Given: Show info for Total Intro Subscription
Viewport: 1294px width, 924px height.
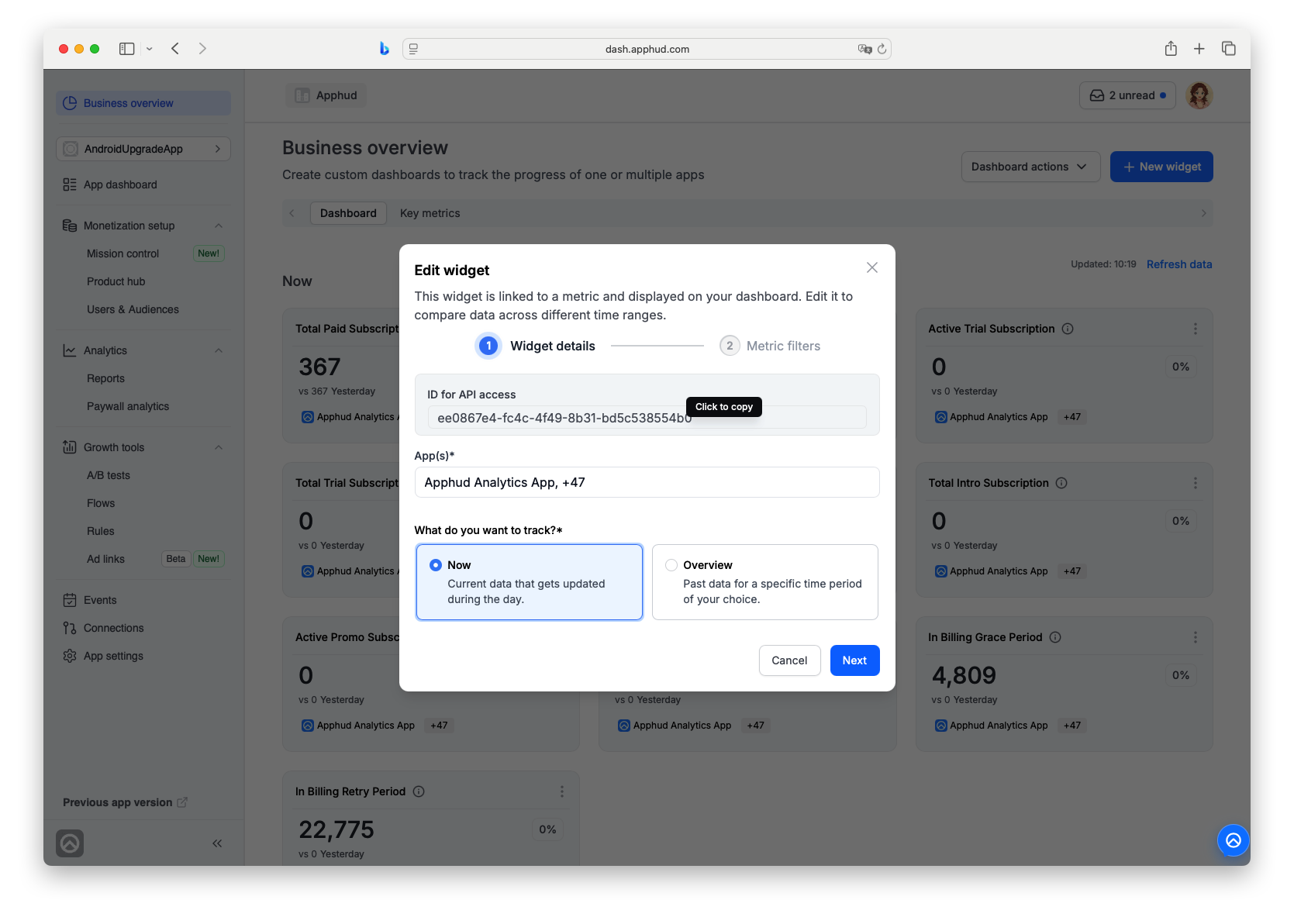Looking at the screenshot, I should click(1061, 483).
